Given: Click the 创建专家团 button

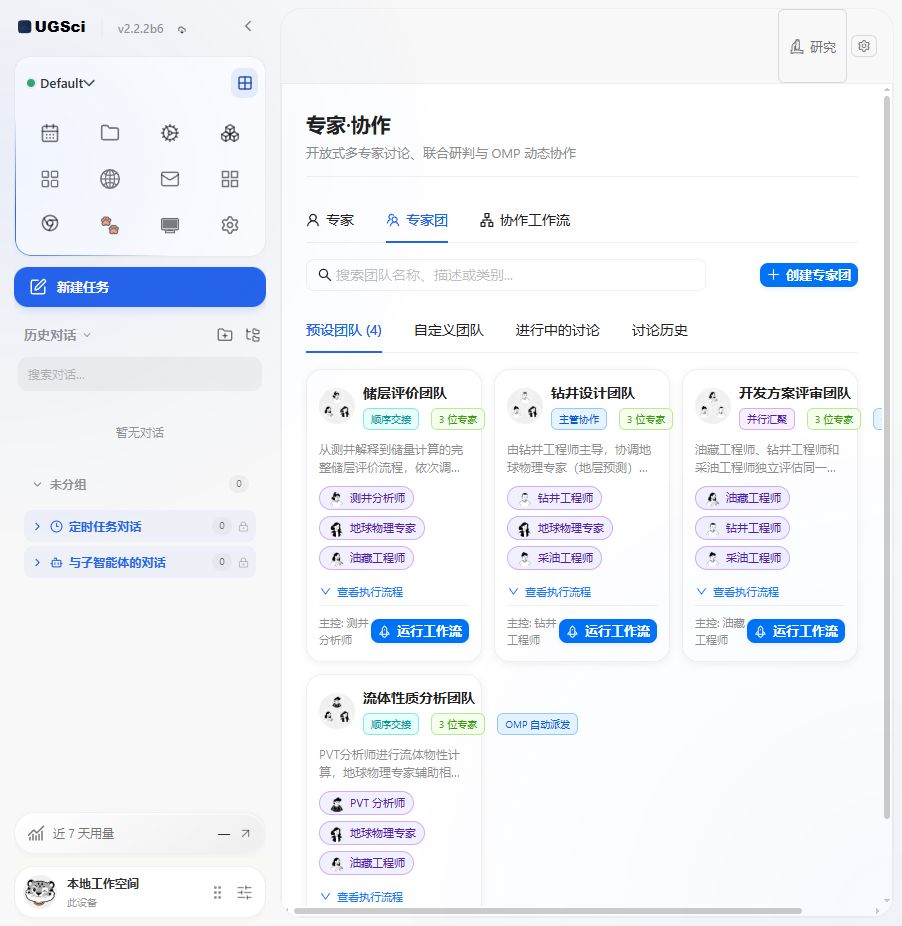Looking at the screenshot, I should [809, 275].
